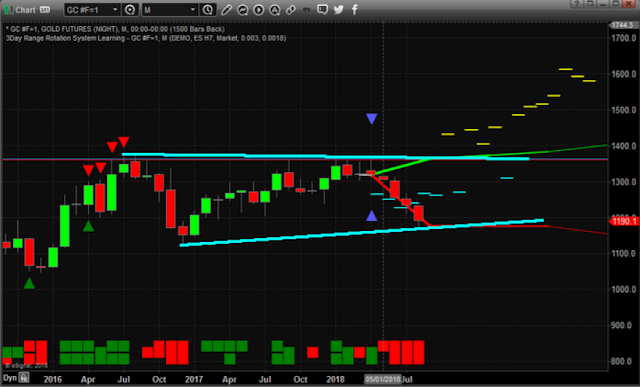Detach the chart window with the pop-out button
This screenshot has height=387, width=640.
coord(590,4)
